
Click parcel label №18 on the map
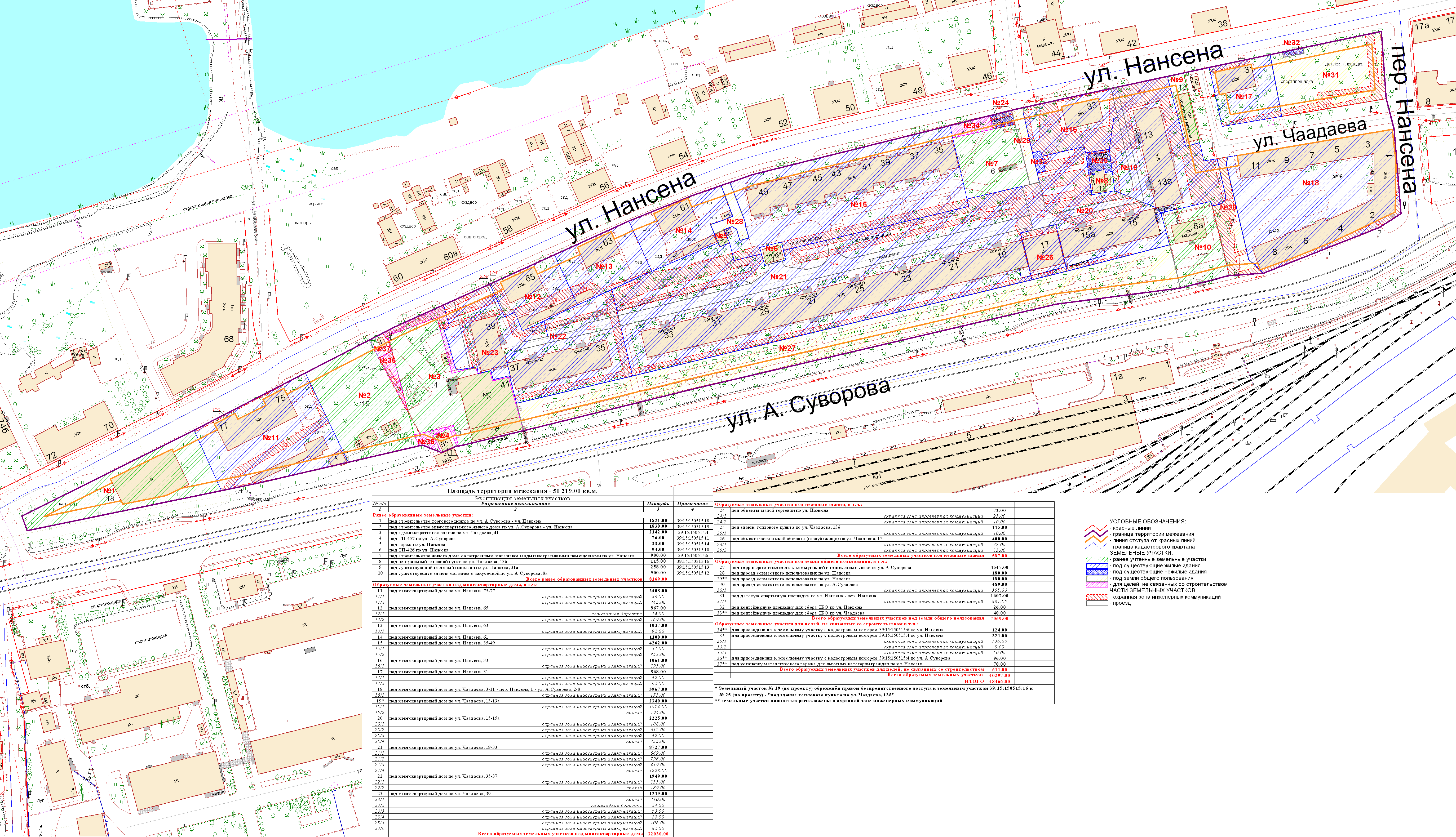point(1311,183)
